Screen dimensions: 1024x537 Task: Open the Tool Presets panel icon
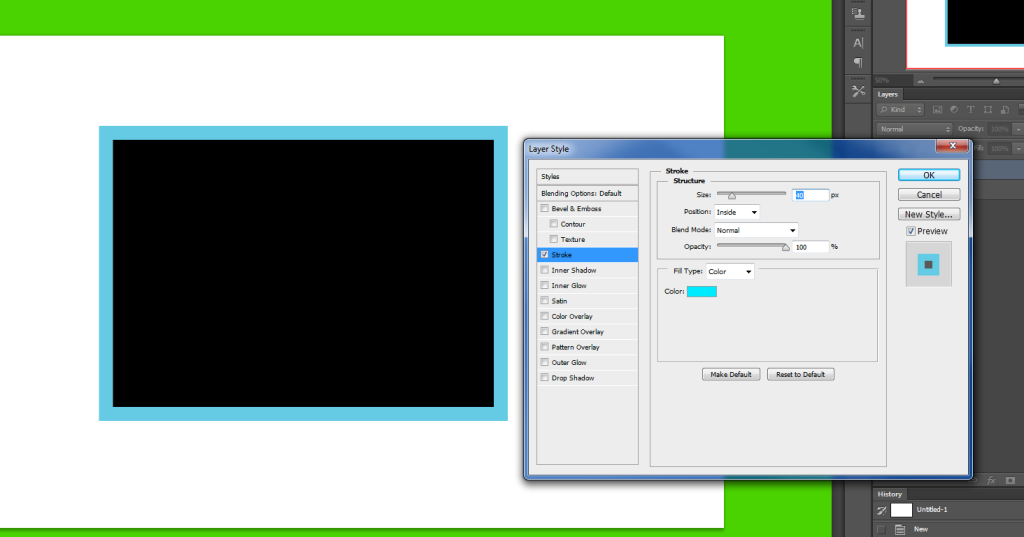click(858, 91)
